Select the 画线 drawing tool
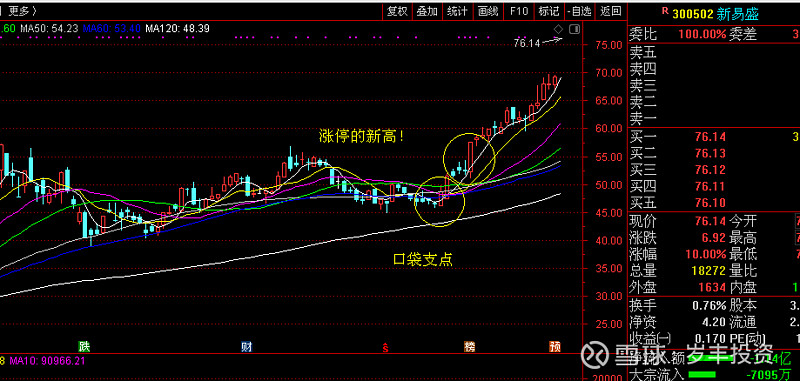This screenshot has width=800, height=381. pos(488,11)
